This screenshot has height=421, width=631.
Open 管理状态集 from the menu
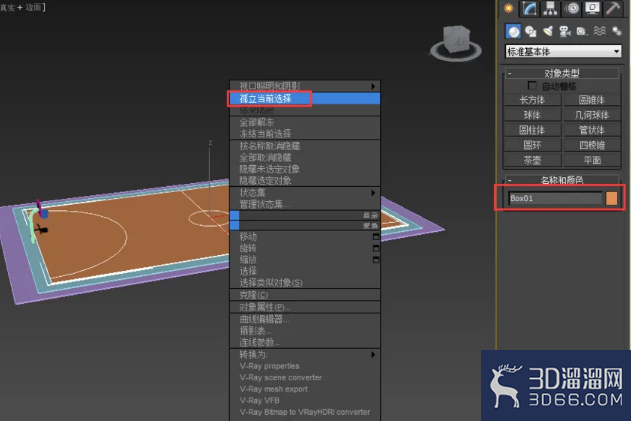(x=305, y=204)
